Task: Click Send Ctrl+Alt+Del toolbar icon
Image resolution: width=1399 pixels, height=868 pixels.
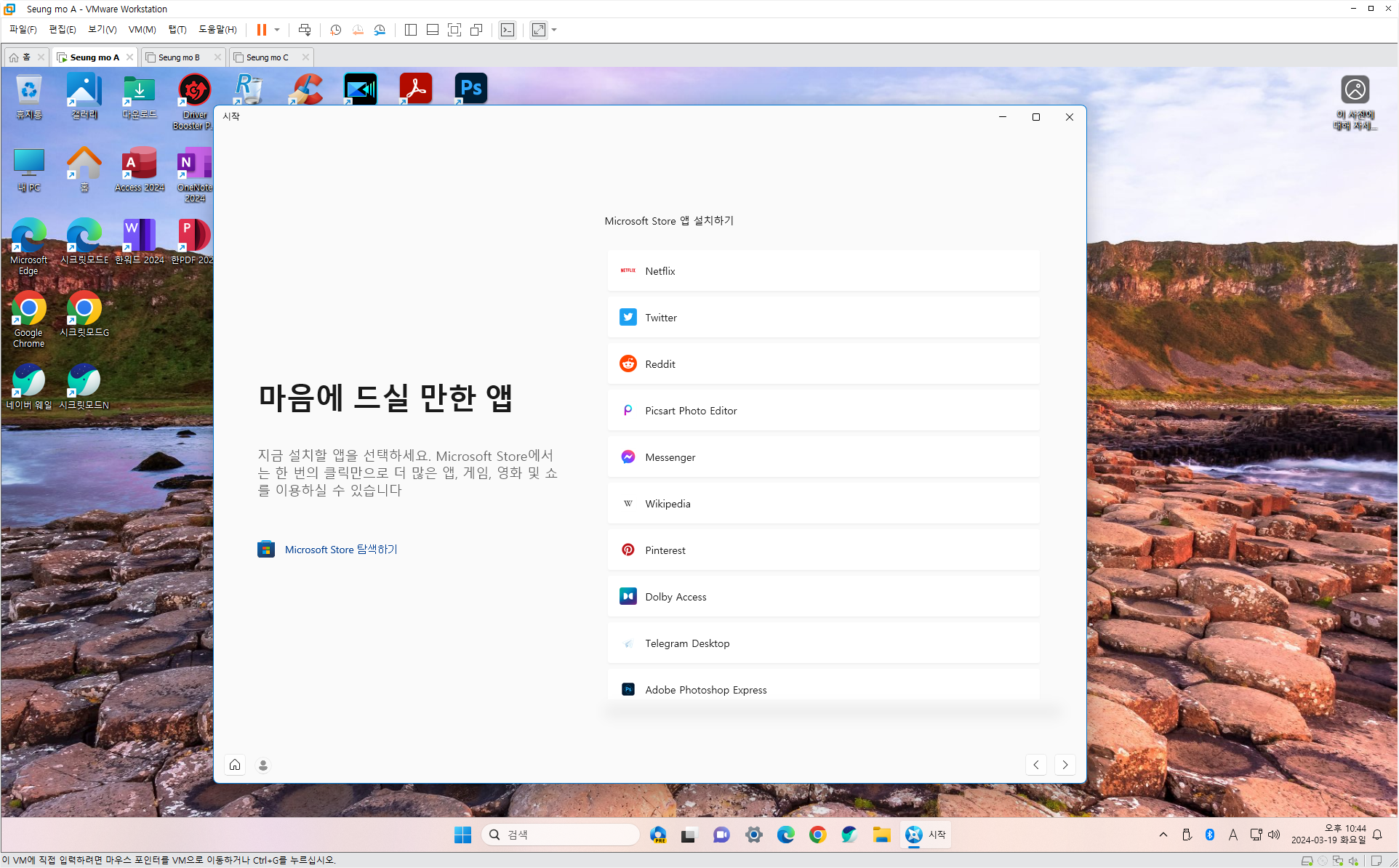Action: tap(305, 30)
